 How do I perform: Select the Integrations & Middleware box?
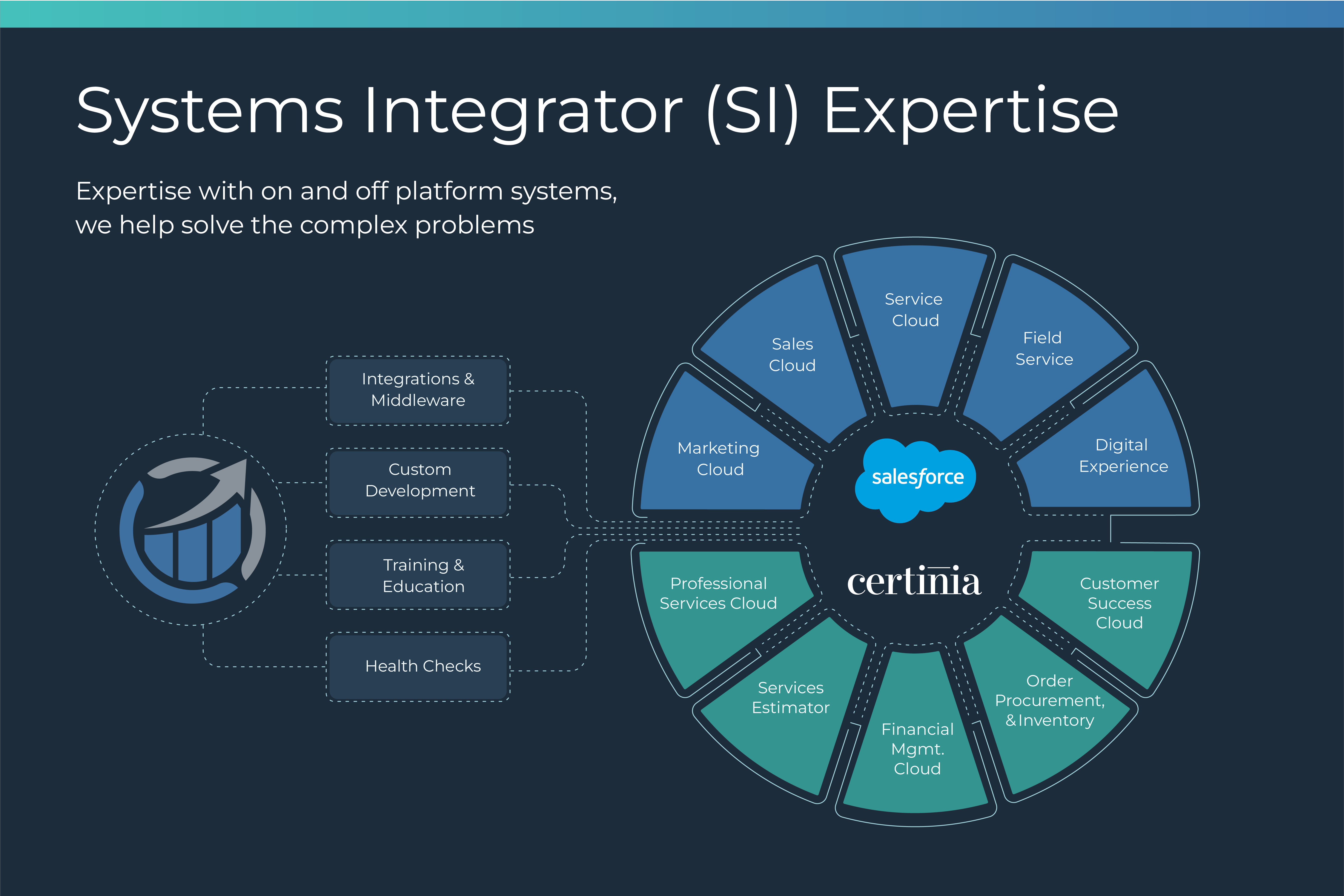pyautogui.click(x=418, y=390)
